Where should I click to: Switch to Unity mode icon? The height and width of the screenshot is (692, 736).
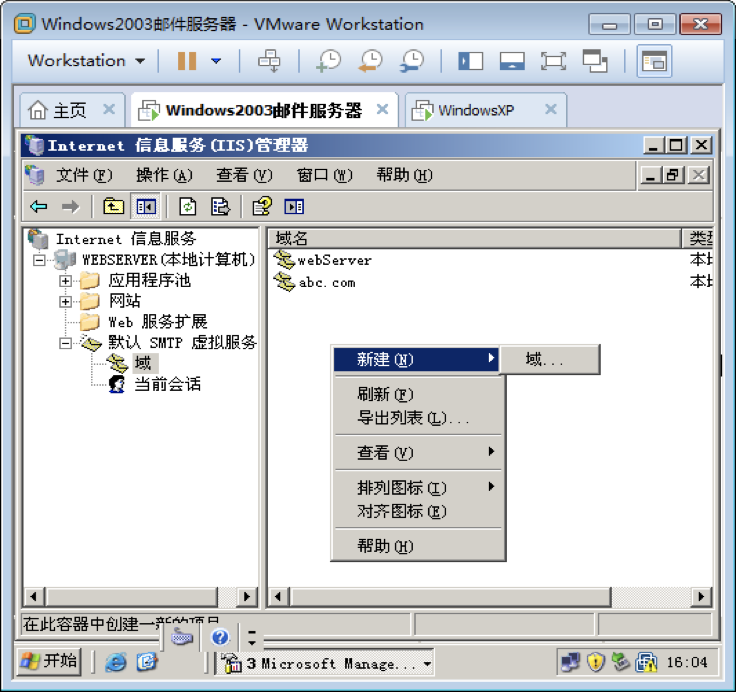595,61
